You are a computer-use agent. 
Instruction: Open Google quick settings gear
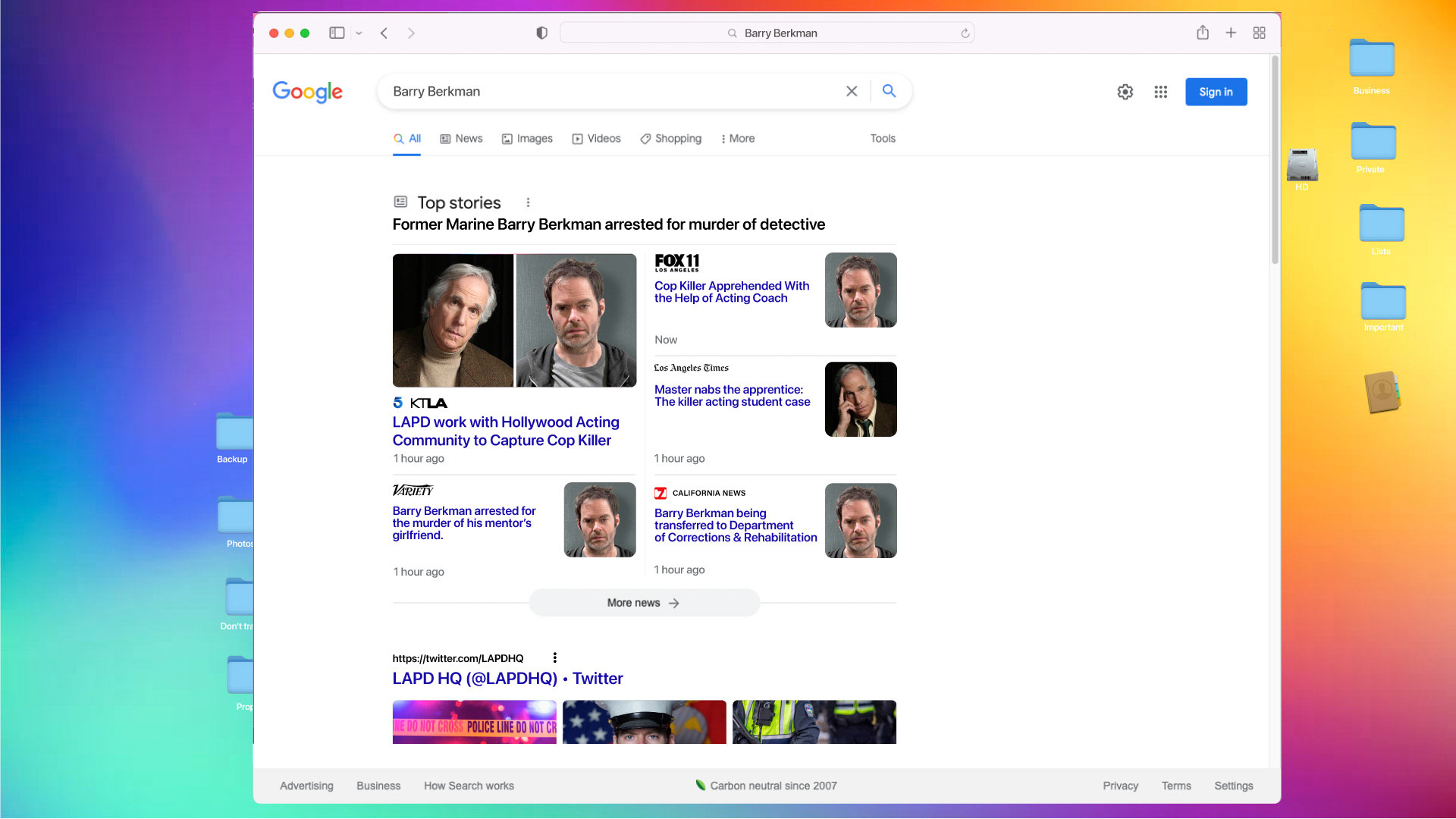[x=1125, y=92]
